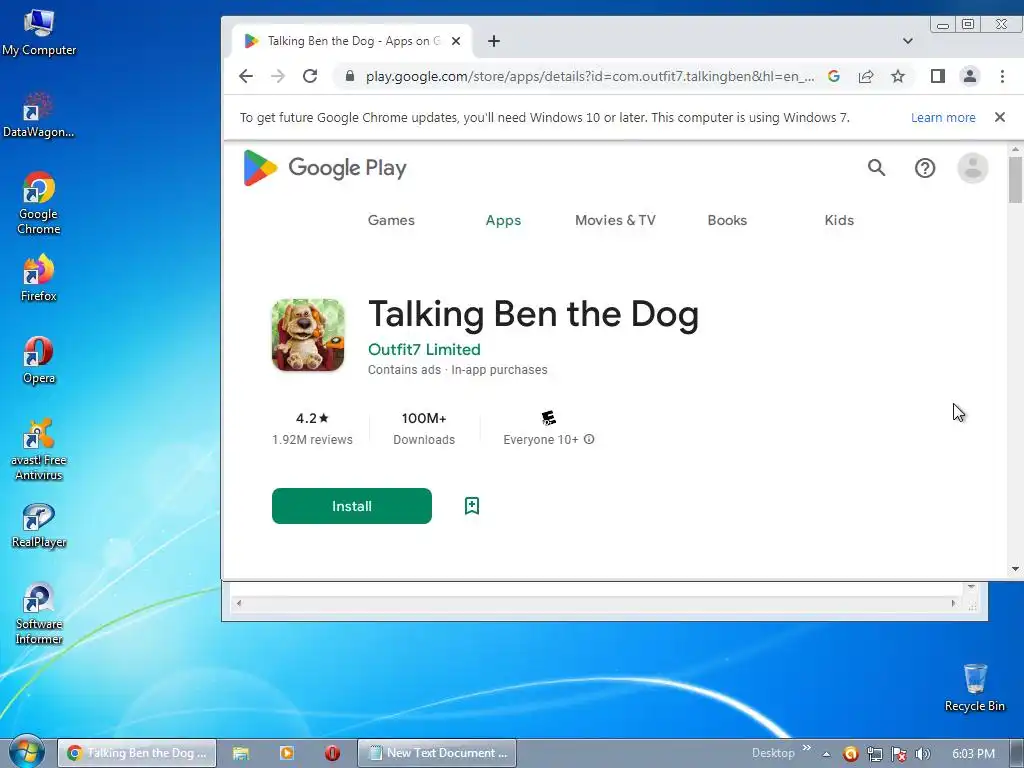The height and width of the screenshot is (768, 1024).
Task: Expand the Desktop toolbar chevron
Action: 807,748
